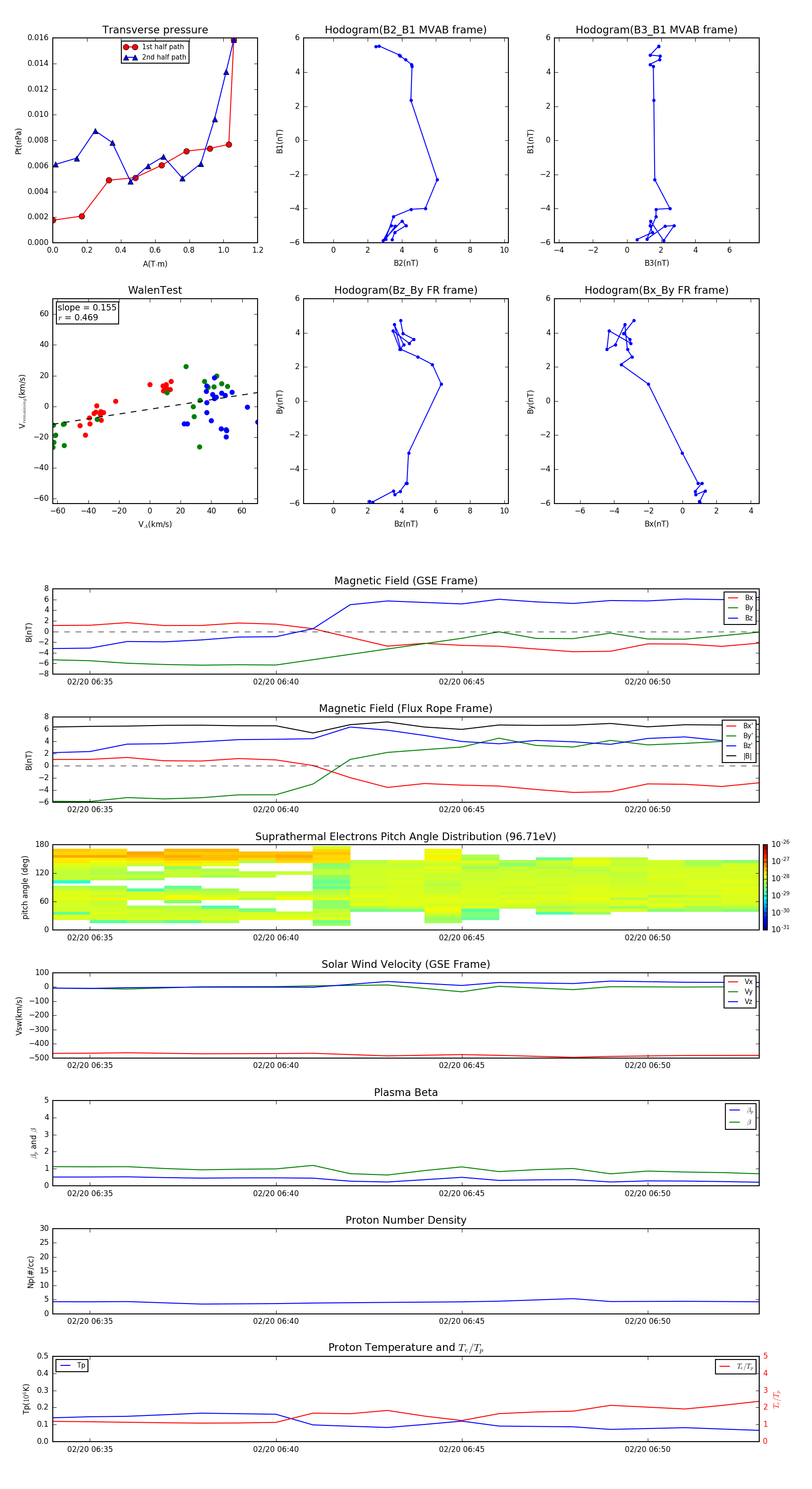Click the 'By' legend entry in GSE plot
The width and height of the screenshot is (812, 1489).
point(740,607)
